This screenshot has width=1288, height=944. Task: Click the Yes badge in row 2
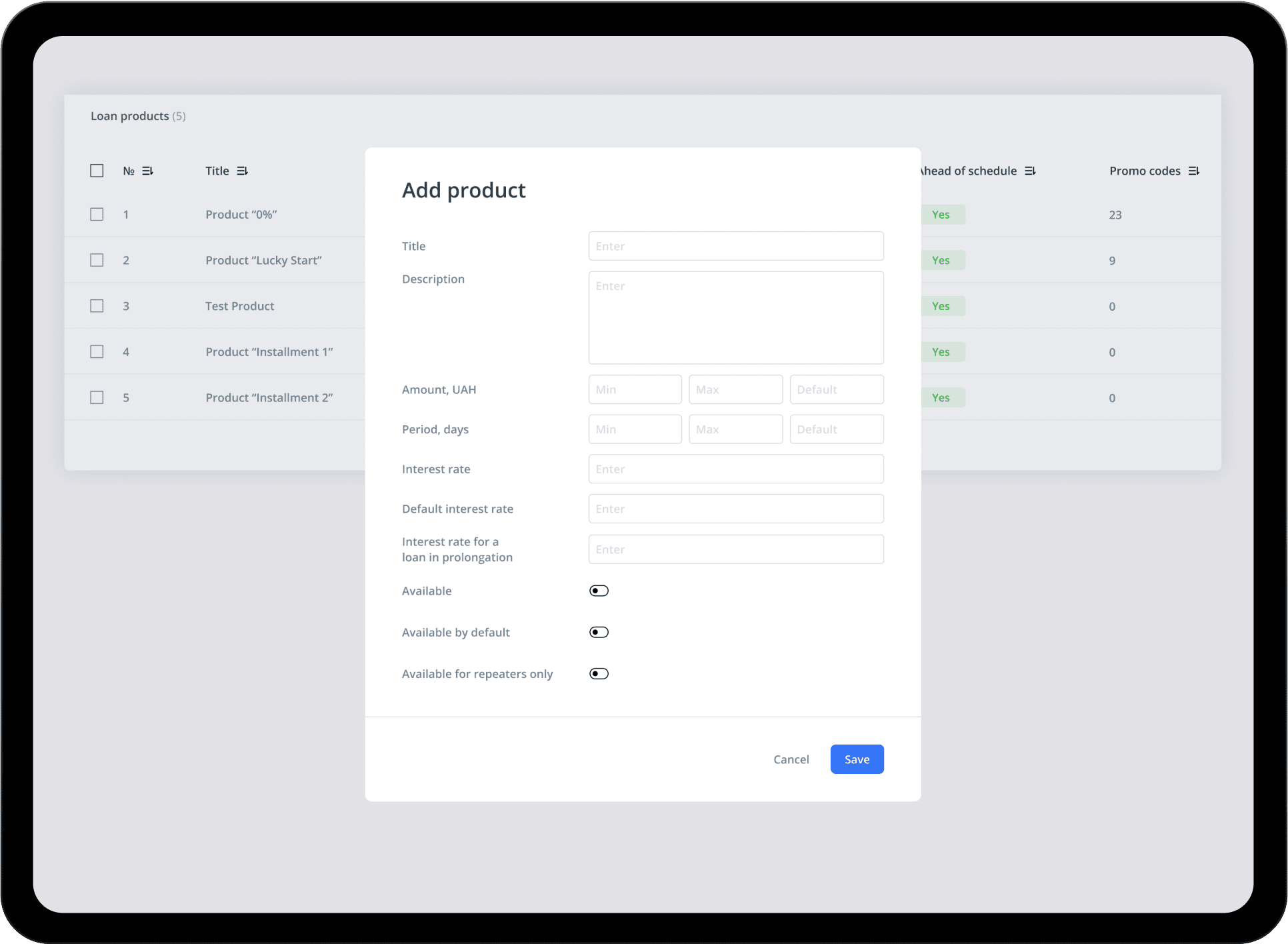click(943, 260)
